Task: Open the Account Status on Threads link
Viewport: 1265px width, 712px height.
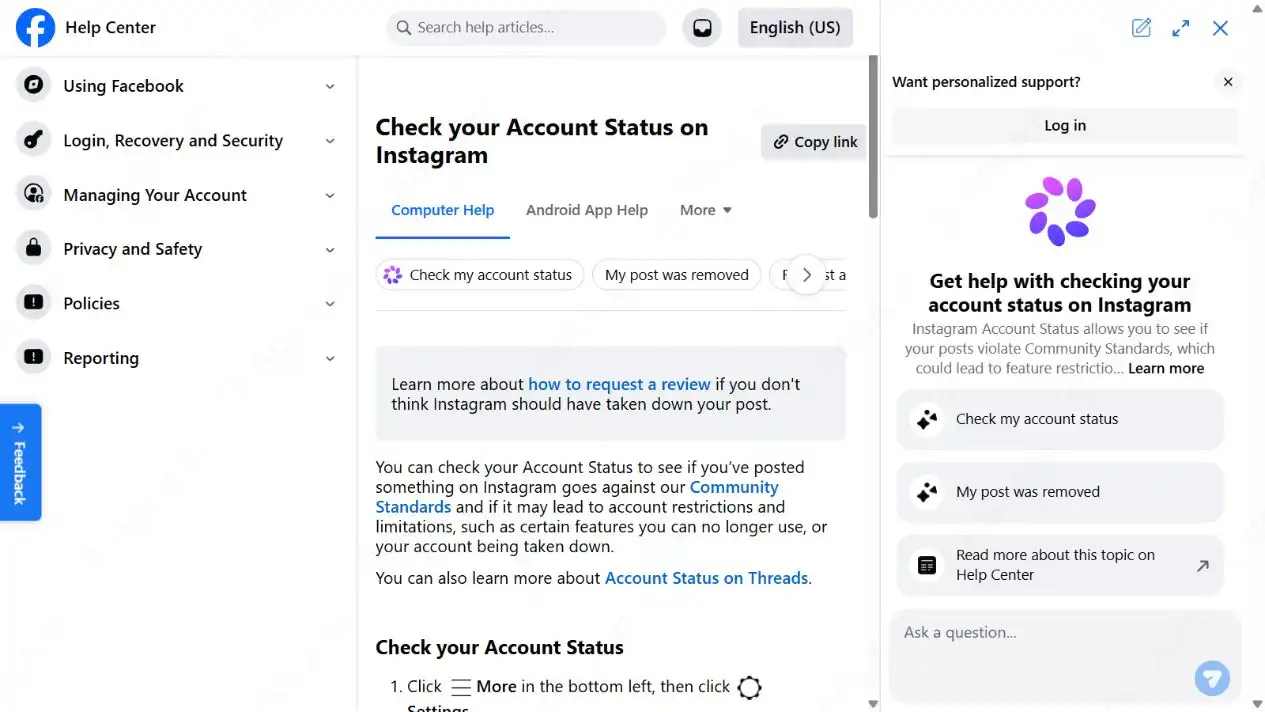Action: tap(706, 578)
